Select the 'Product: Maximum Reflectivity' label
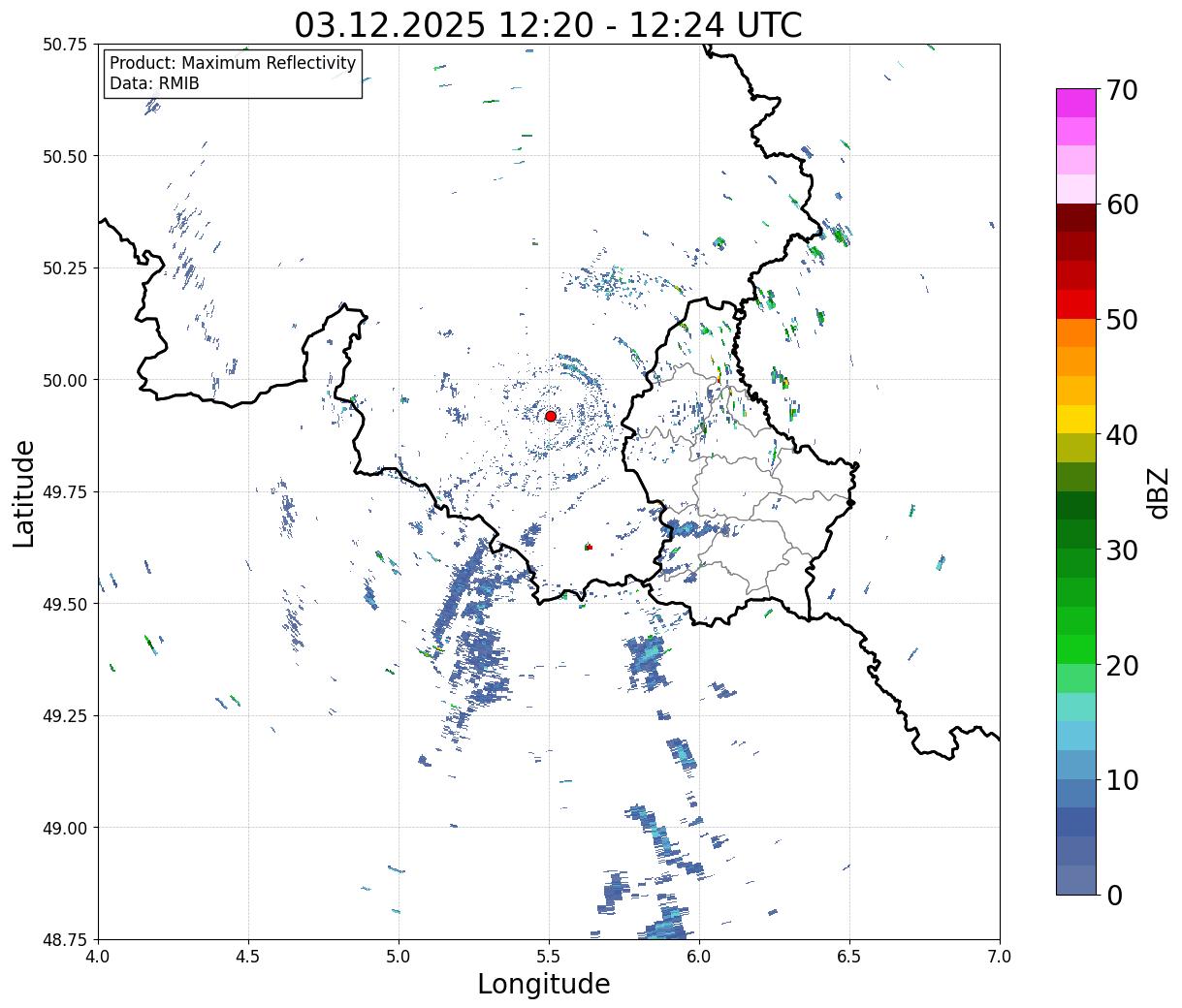This screenshot has height=1008, width=1182. [233, 63]
